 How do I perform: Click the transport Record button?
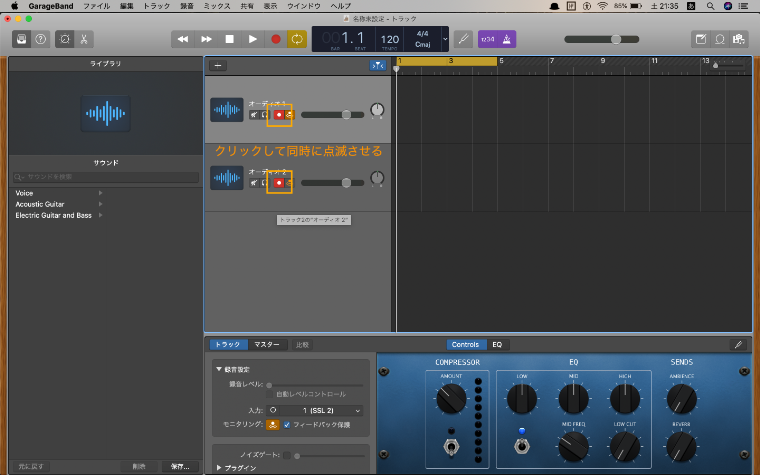coord(274,39)
